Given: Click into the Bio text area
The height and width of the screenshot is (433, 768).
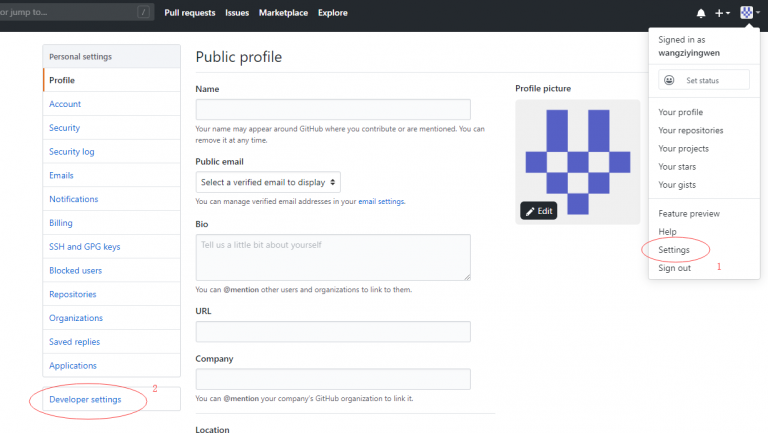Looking at the screenshot, I should click(333, 257).
